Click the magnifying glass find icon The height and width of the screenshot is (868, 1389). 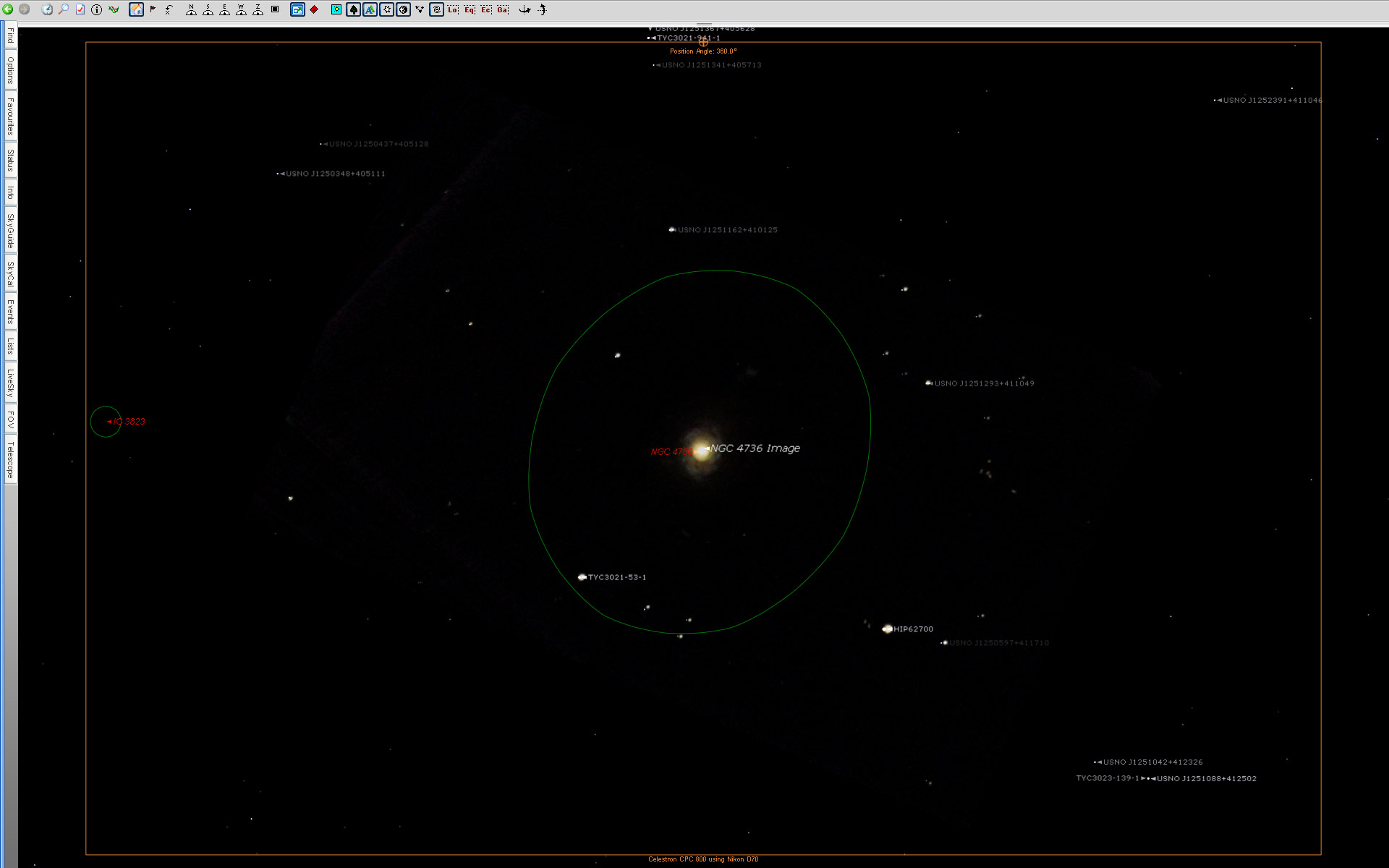64,9
